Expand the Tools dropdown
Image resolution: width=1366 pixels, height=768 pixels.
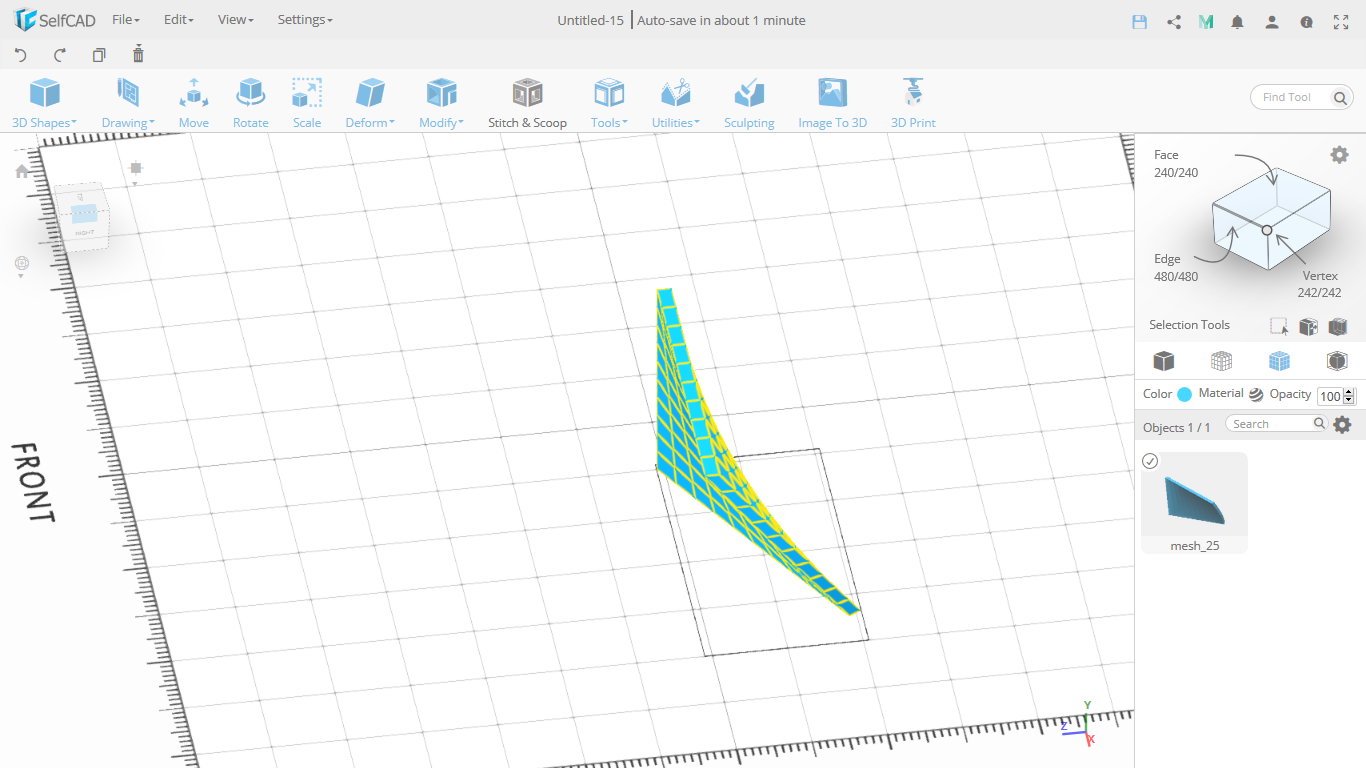pyautogui.click(x=609, y=104)
